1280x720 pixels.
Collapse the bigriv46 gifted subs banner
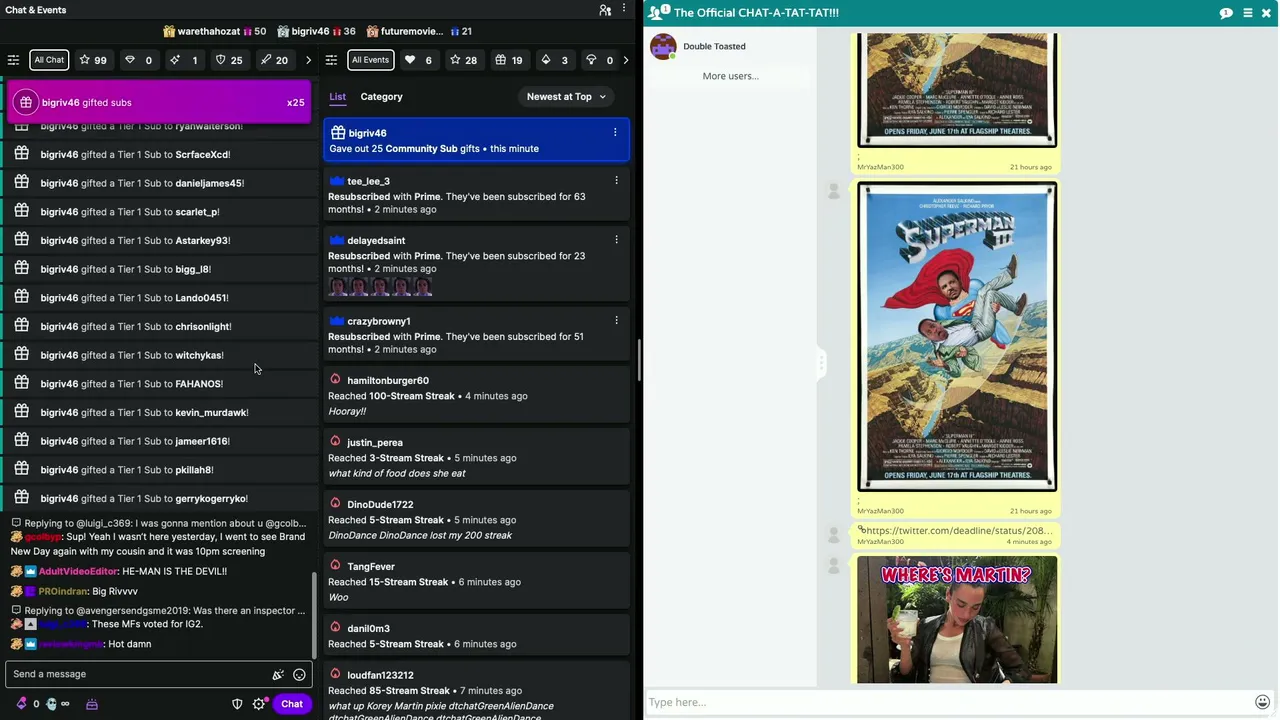point(160,102)
